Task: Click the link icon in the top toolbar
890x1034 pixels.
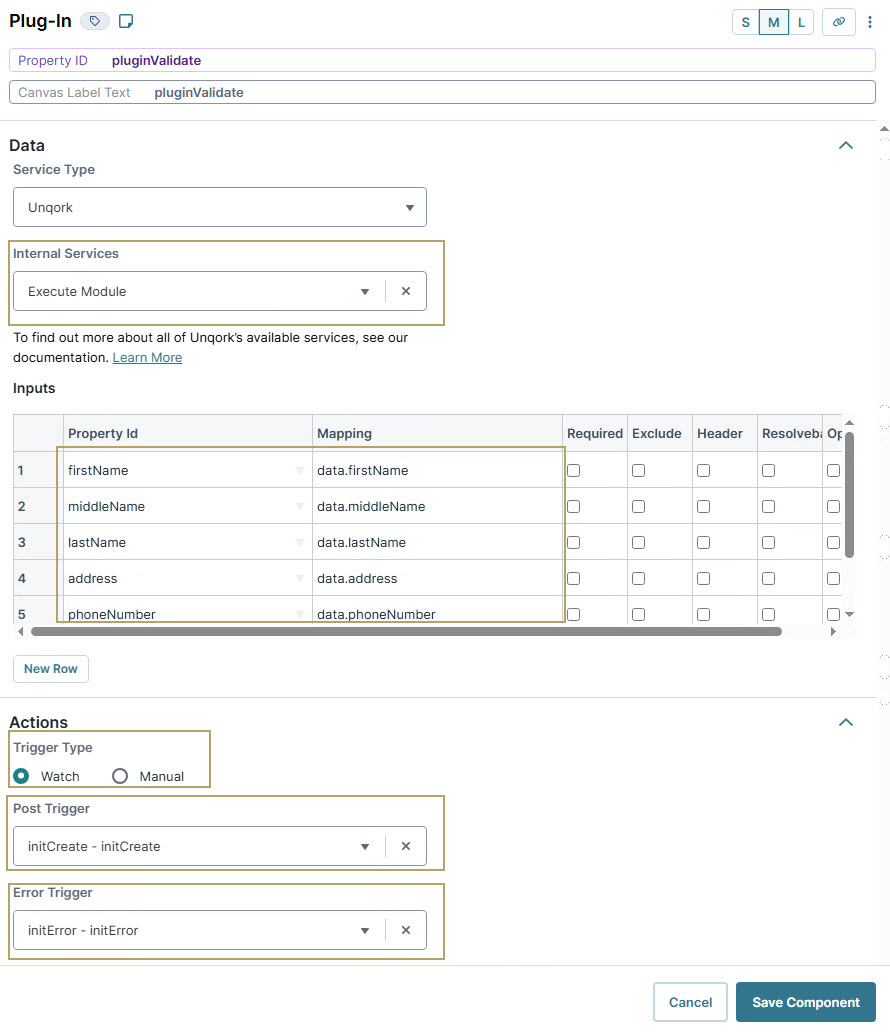Action: click(838, 21)
